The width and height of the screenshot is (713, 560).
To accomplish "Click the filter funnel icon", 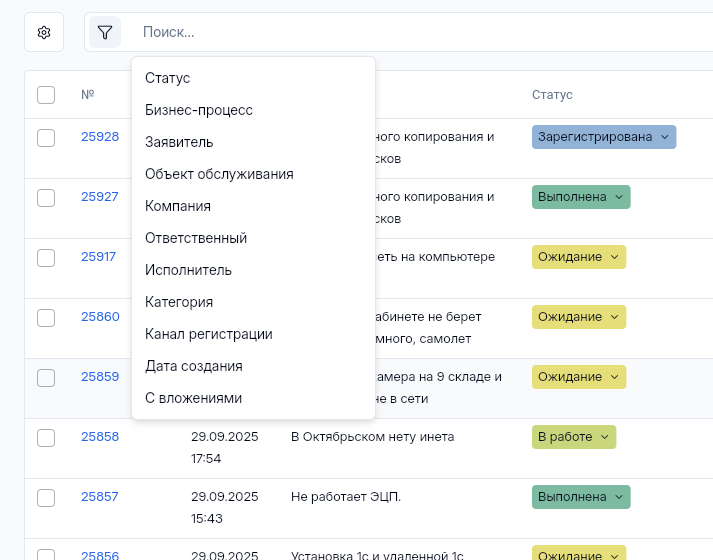I will coord(105,33).
